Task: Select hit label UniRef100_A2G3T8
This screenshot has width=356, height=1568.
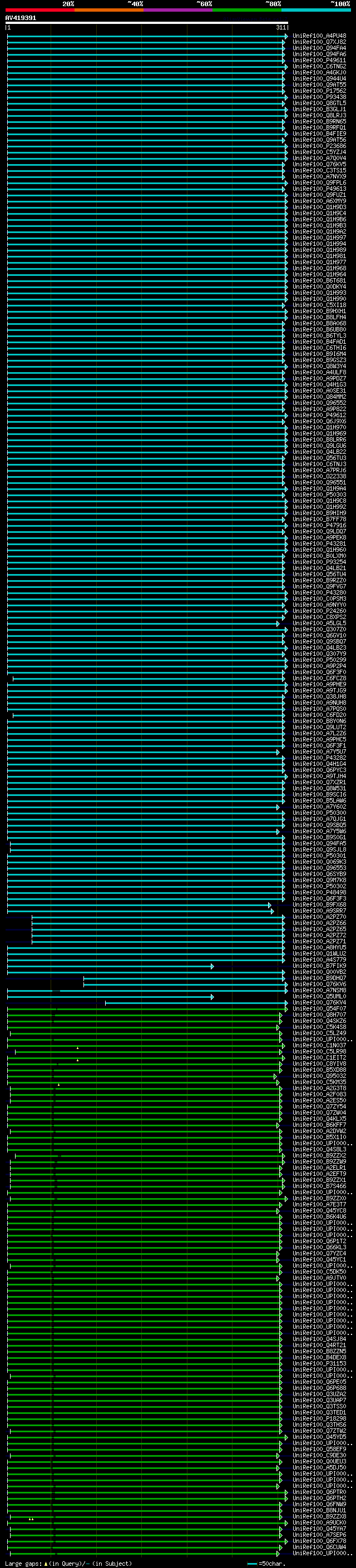Action: pyautogui.click(x=319, y=1089)
